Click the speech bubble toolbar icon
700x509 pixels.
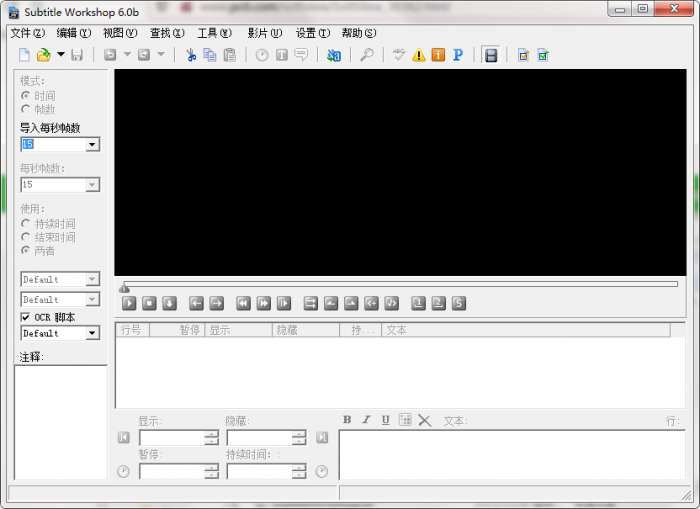[x=302, y=55]
